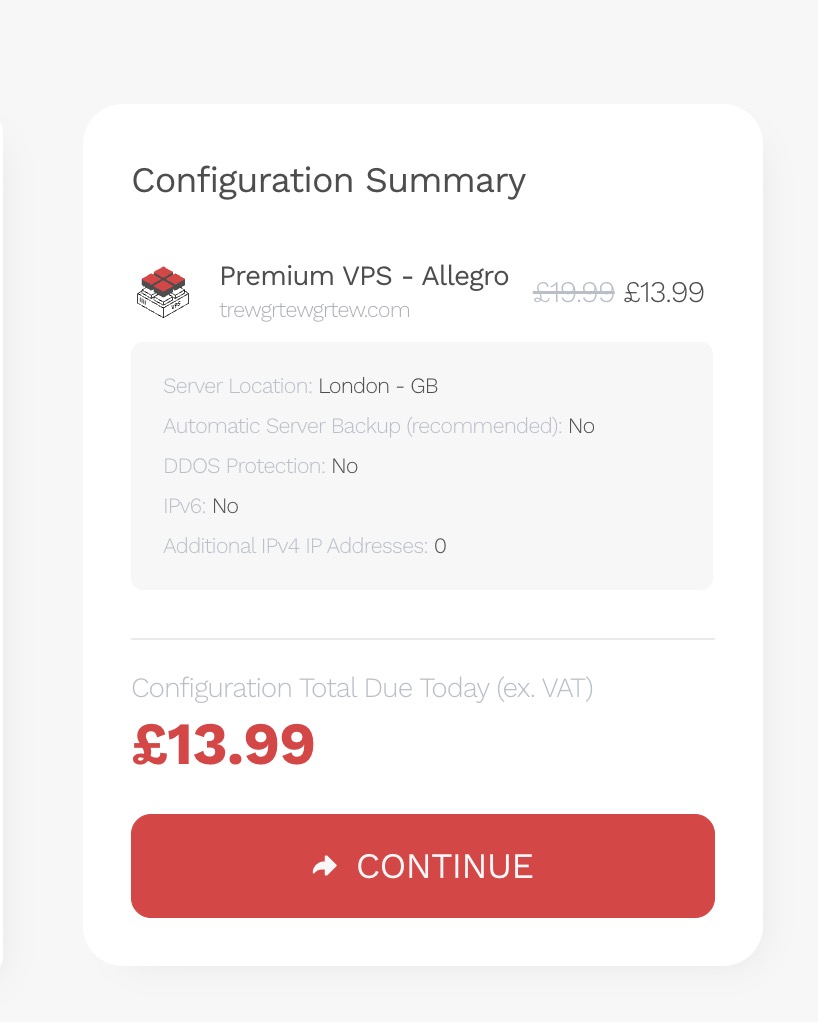The width and height of the screenshot is (818, 1022).
Task: Click the No value beside IPv6
Action: [225, 506]
